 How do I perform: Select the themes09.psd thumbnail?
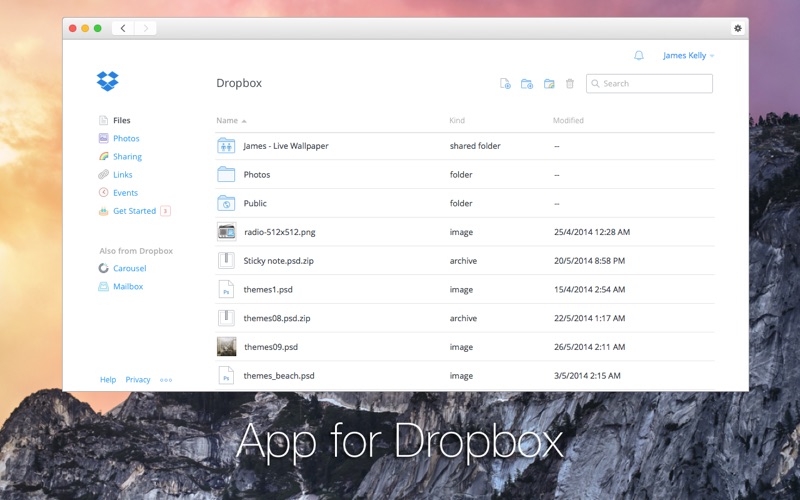(x=226, y=347)
